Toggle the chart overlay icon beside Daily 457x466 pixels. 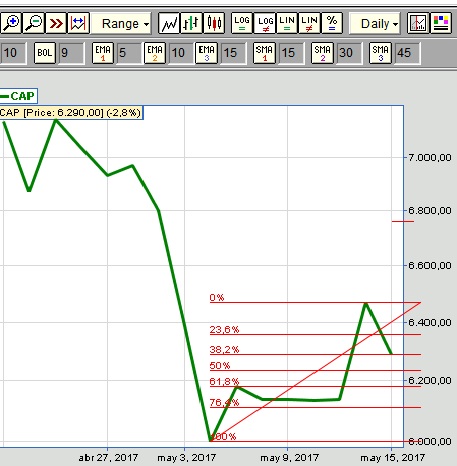[x=418, y=23]
